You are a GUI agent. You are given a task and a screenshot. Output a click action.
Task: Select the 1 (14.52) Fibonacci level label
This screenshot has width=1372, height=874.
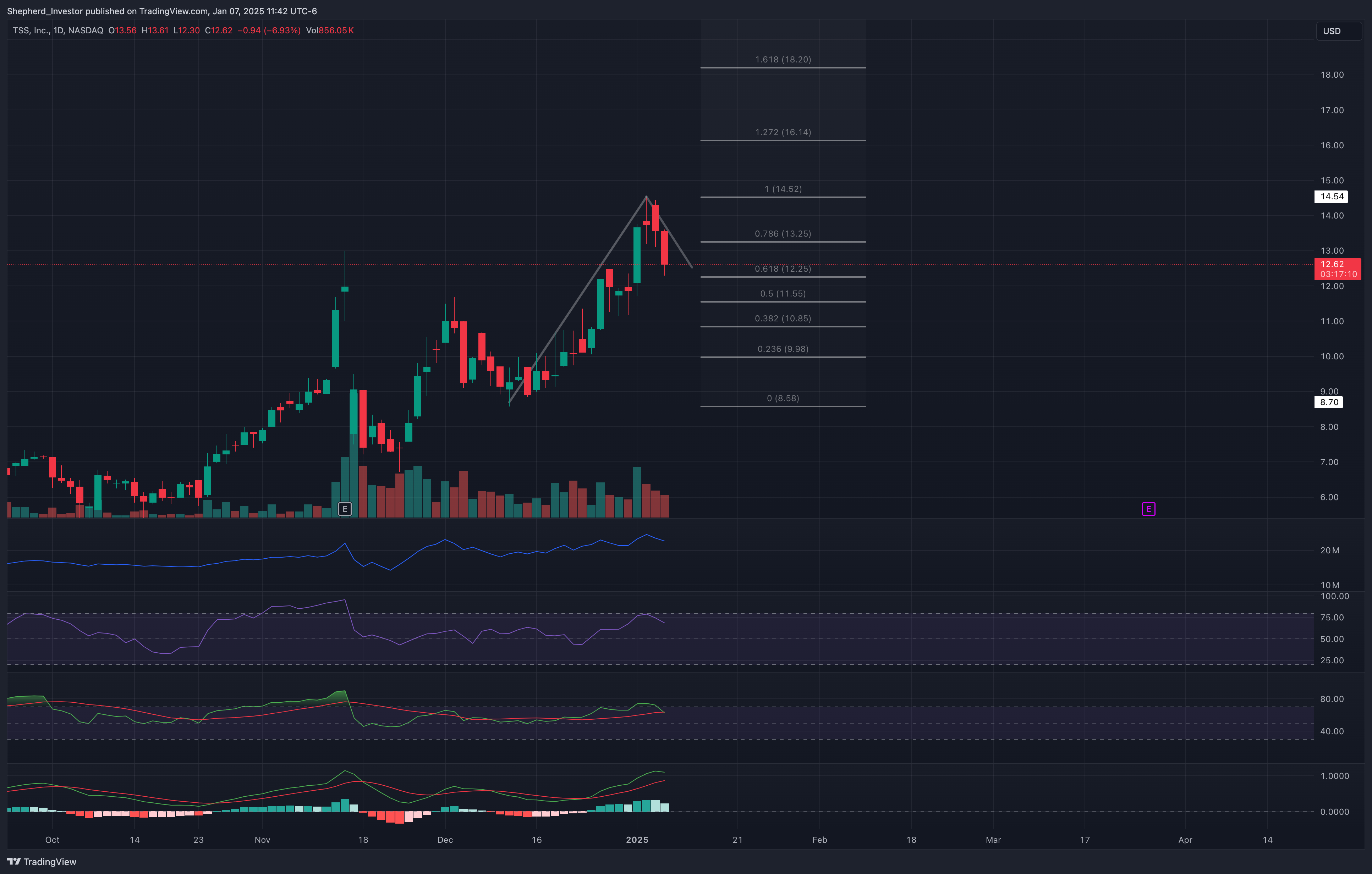click(x=783, y=188)
